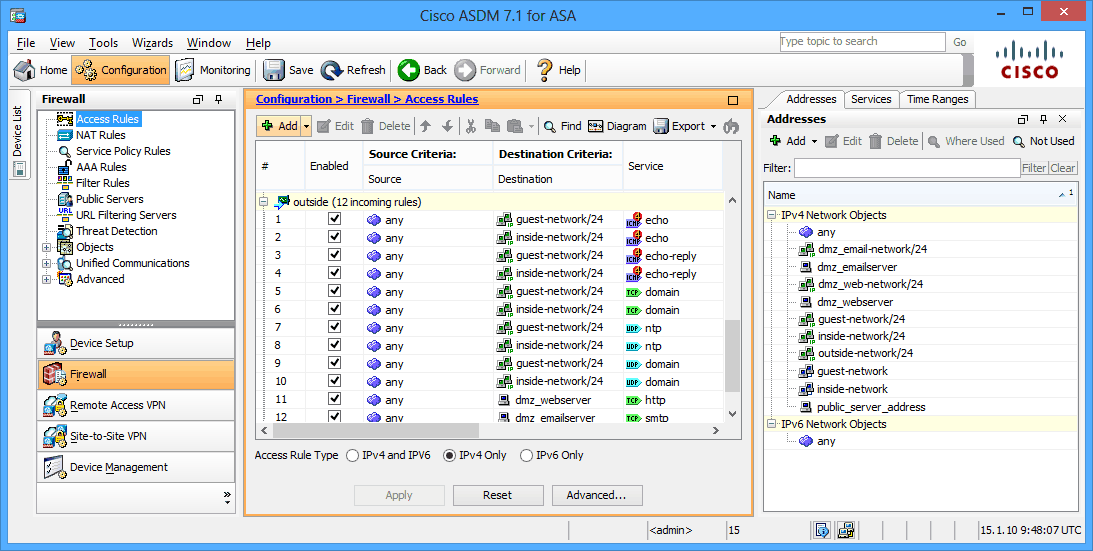Click the Advanced... button

[x=597, y=495]
